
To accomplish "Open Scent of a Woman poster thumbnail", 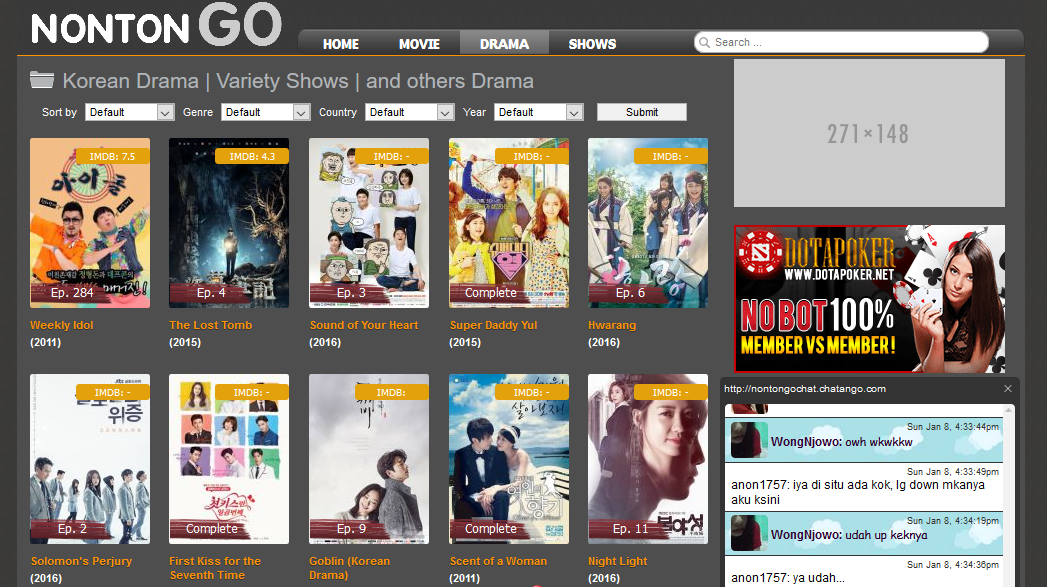I will tap(509, 459).
